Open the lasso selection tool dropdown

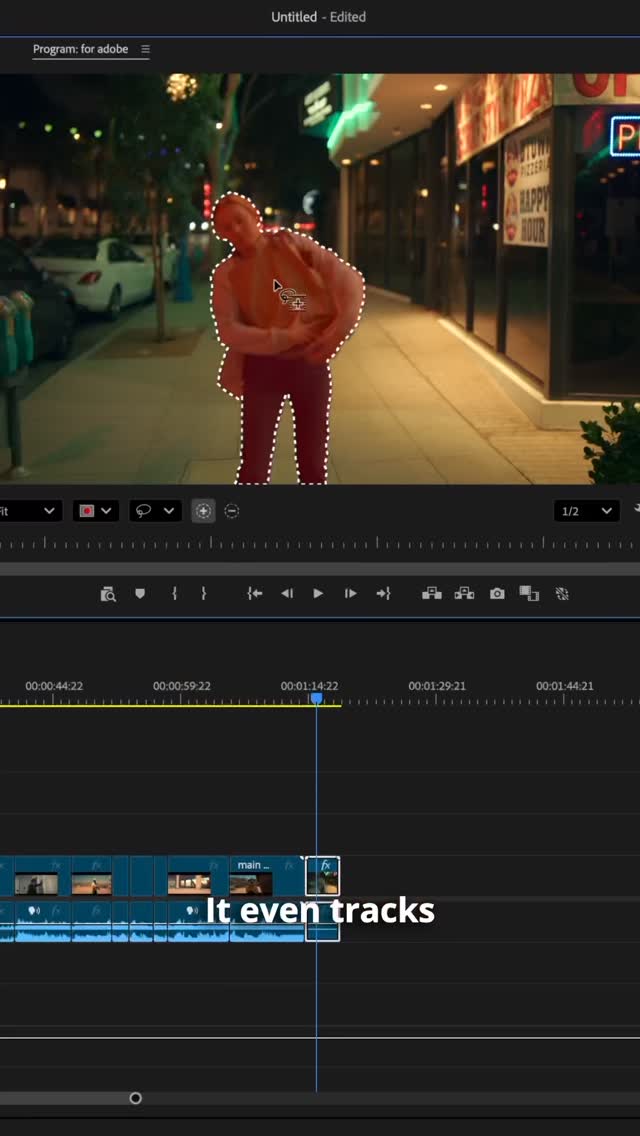[156, 511]
